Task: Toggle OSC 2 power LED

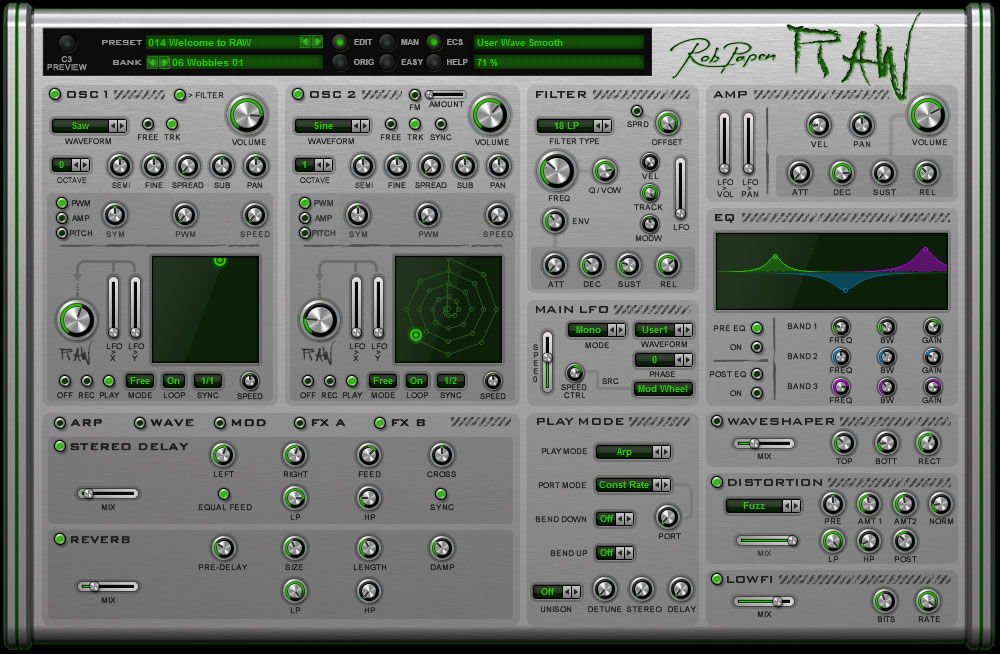Action: tap(298, 94)
